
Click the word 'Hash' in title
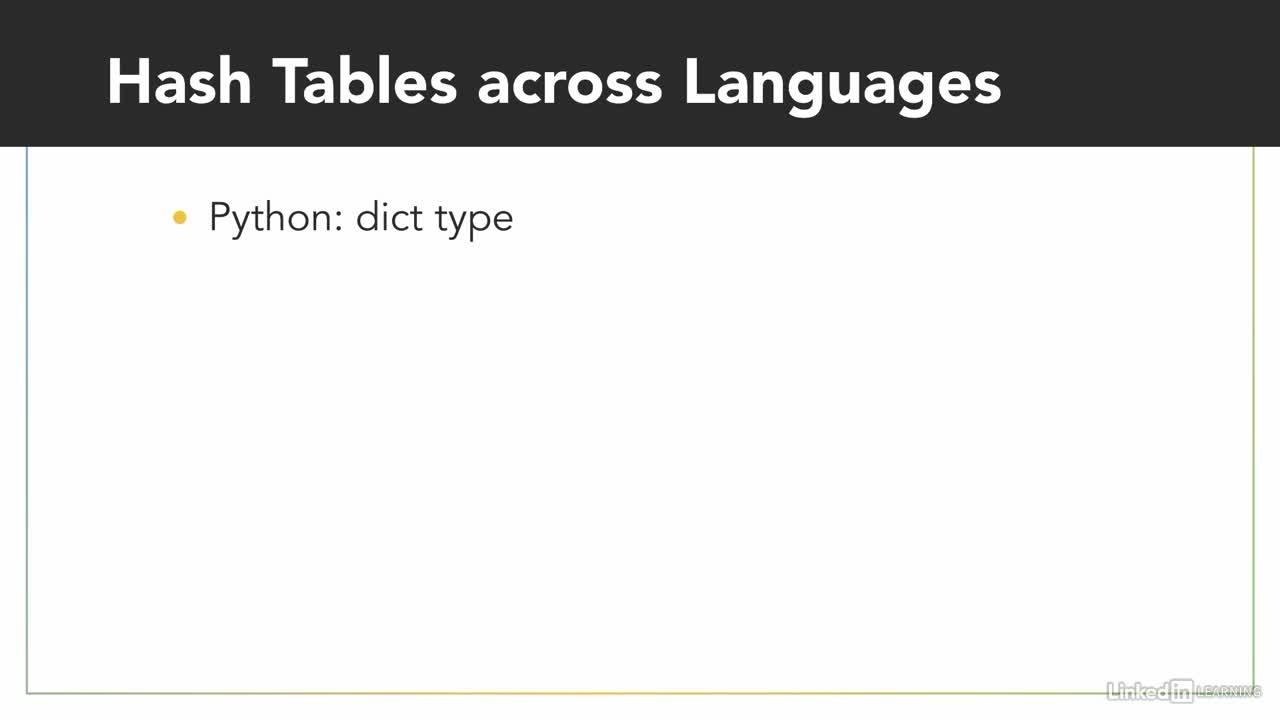(179, 81)
